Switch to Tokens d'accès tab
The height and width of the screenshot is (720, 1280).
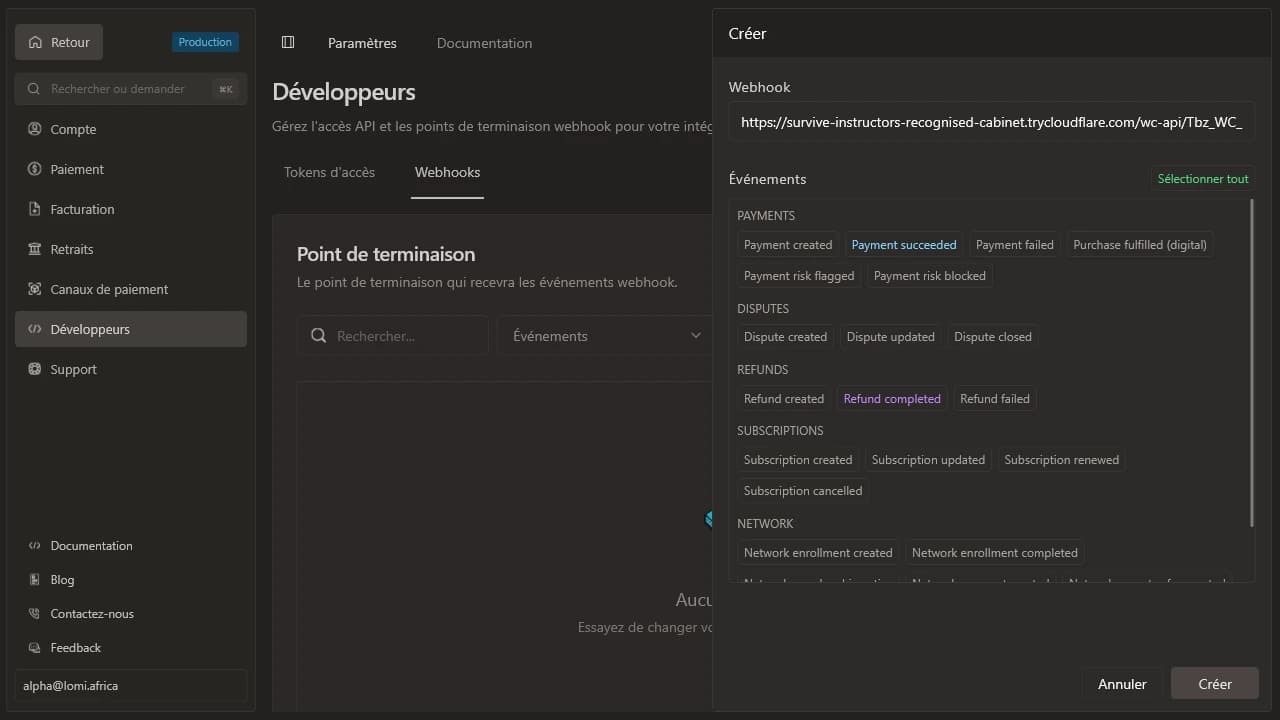pyautogui.click(x=329, y=172)
